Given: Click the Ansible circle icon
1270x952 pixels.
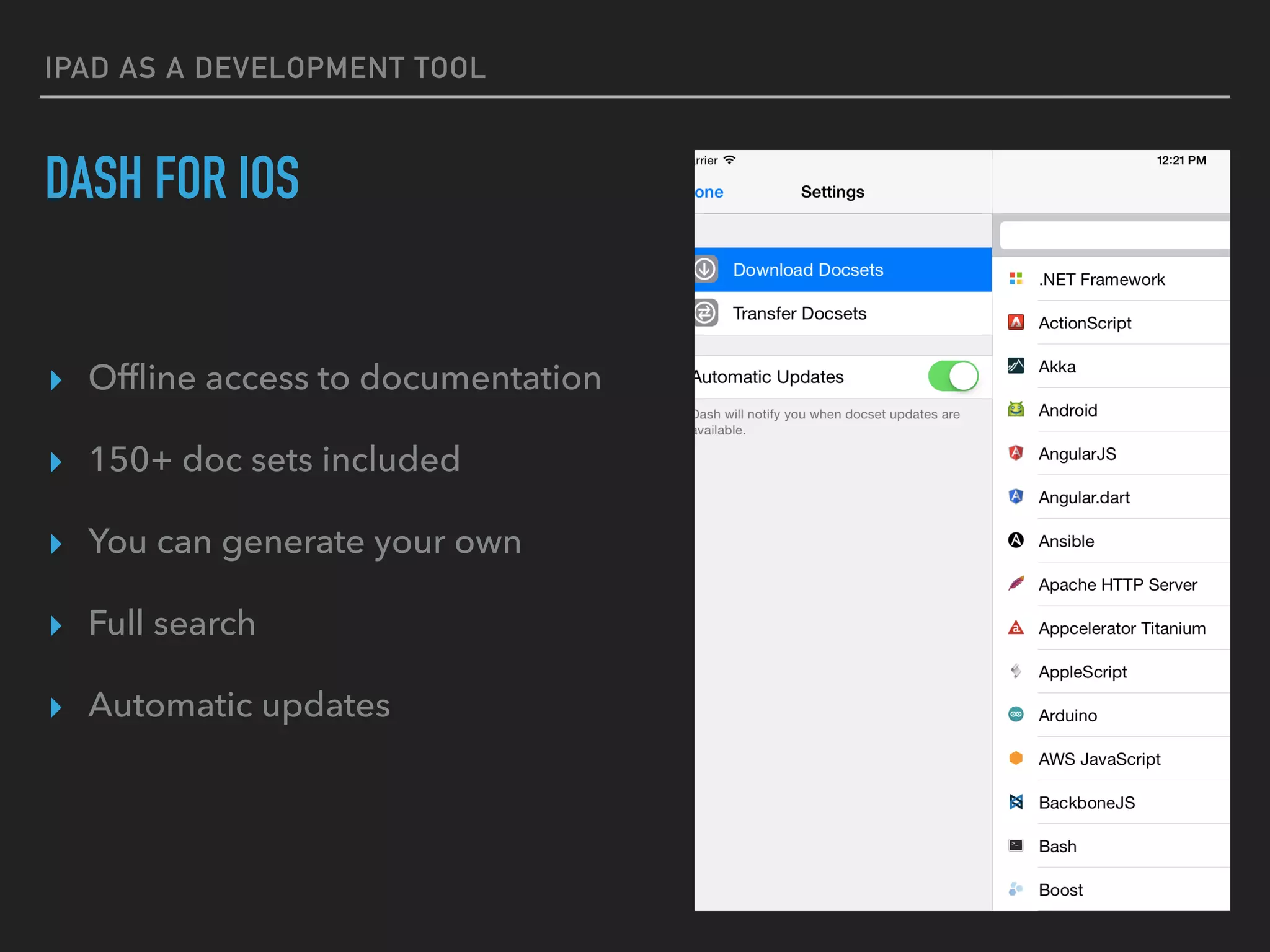Looking at the screenshot, I should click(1016, 540).
